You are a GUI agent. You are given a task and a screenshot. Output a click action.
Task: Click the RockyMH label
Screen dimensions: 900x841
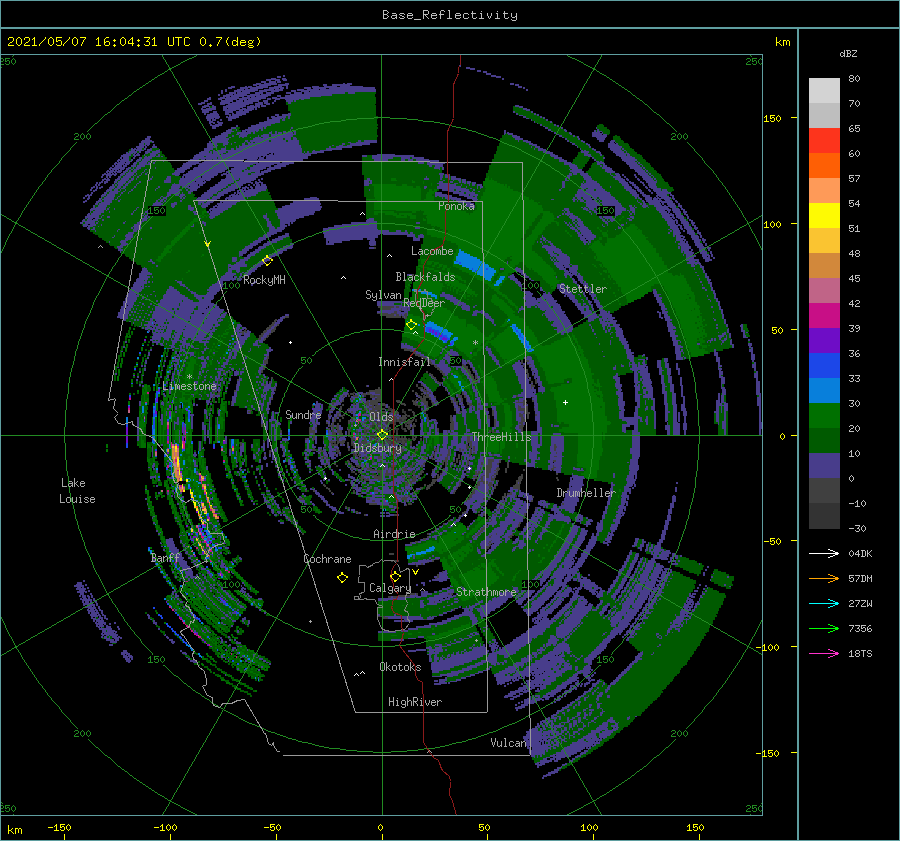[x=264, y=280]
